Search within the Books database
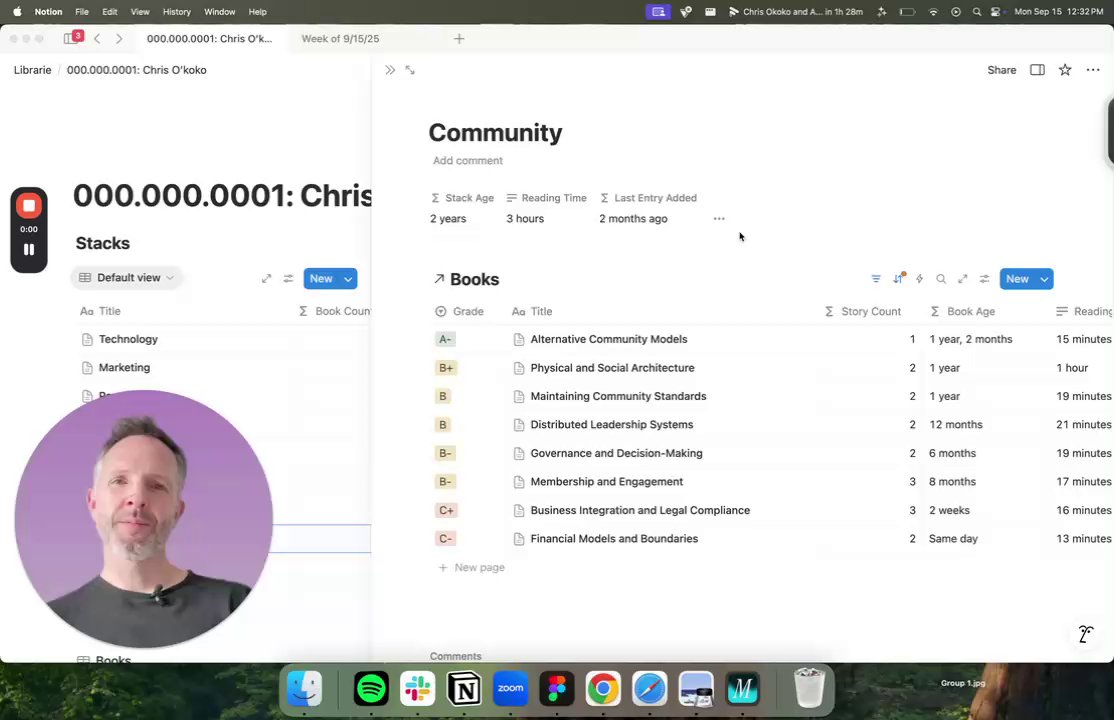Image resolution: width=1114 pixels, height=720 pixels. [941, 279]
